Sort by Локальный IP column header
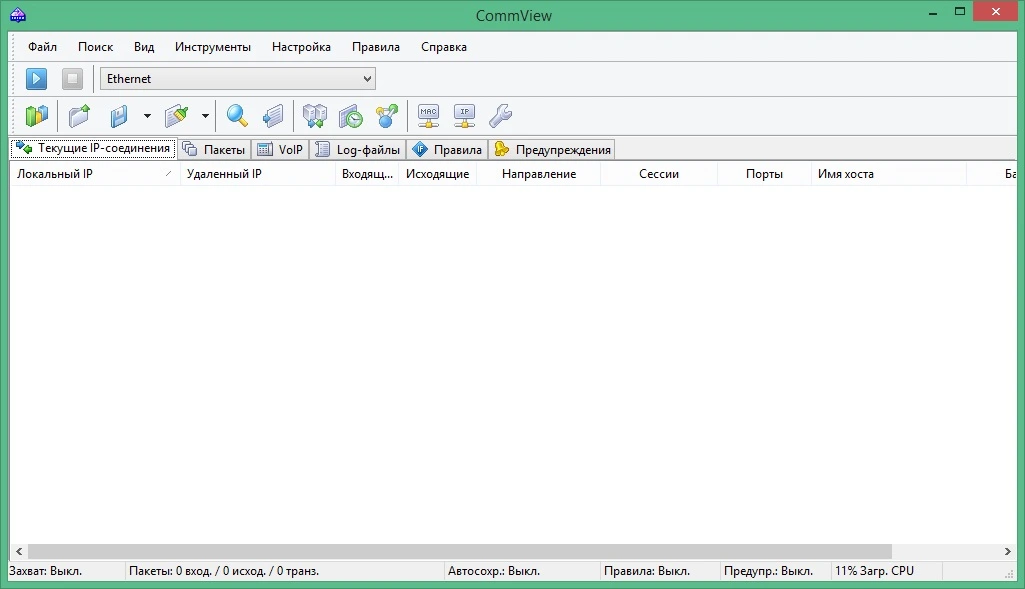The height and width of the screenshot is (589, 1025). (x=95, y=174)
